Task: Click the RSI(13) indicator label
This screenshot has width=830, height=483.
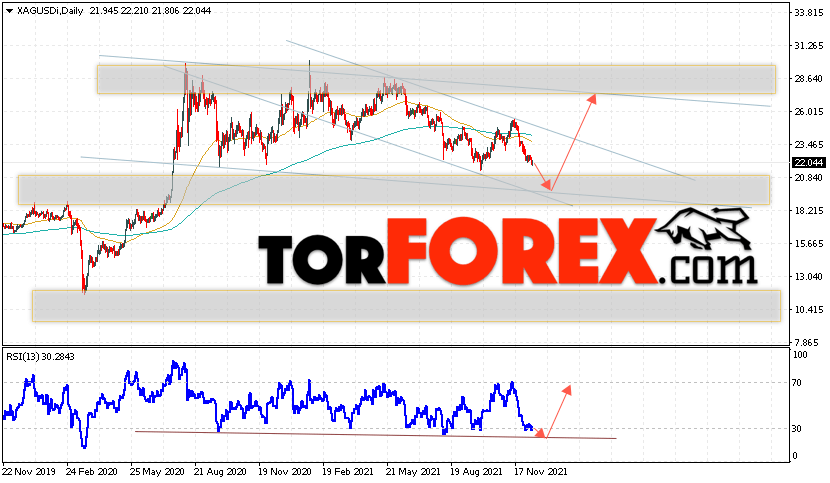Action: (40, 356)
